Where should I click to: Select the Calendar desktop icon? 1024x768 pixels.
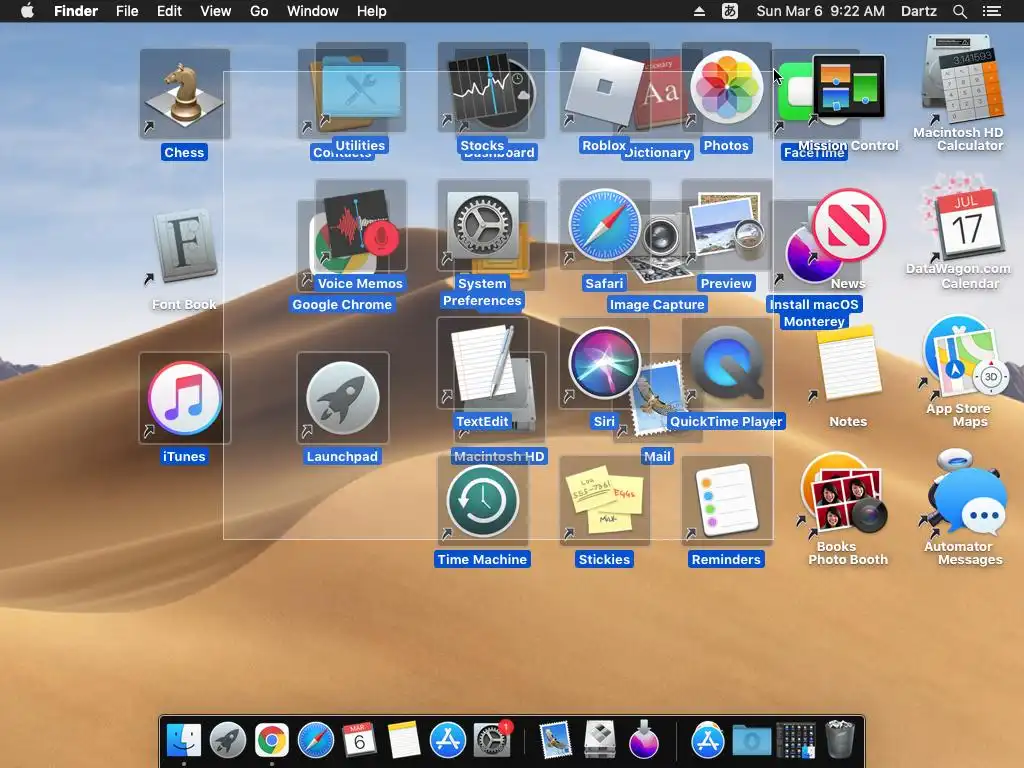[970, 222]
